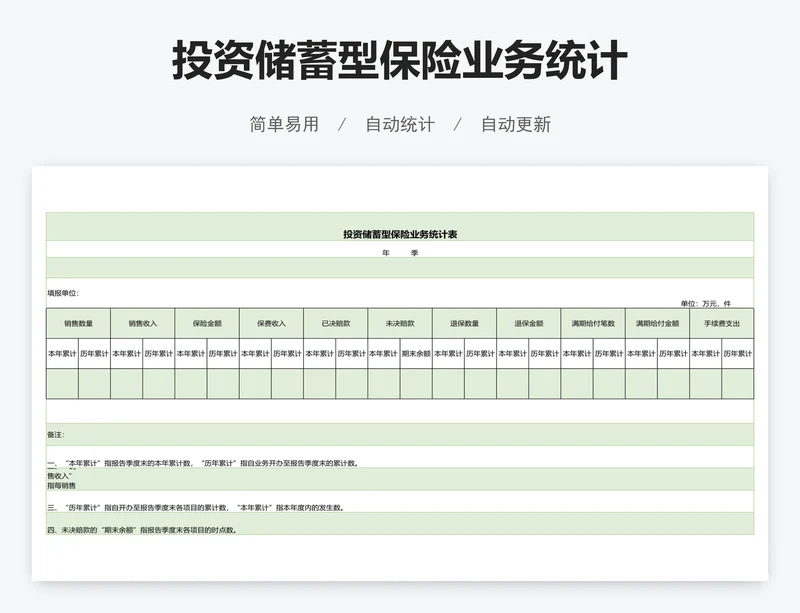Click 本年累计 under 手续费支出

click(705, 353)
